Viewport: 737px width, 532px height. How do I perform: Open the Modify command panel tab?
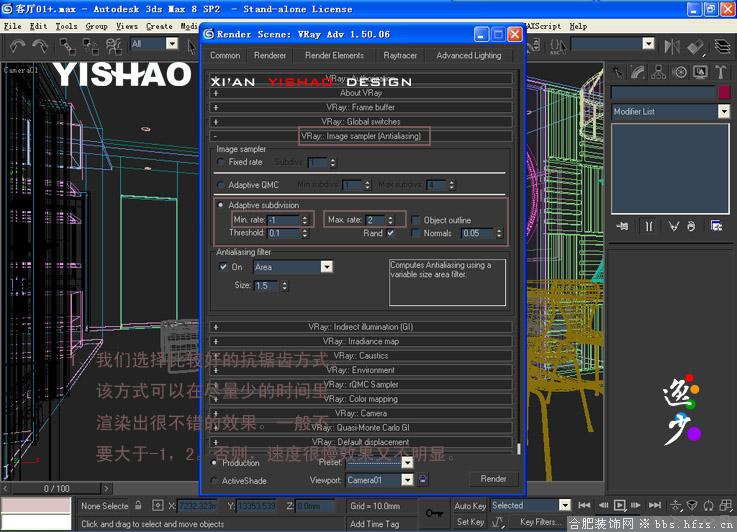pyautogui.click(x=638, y=72)
